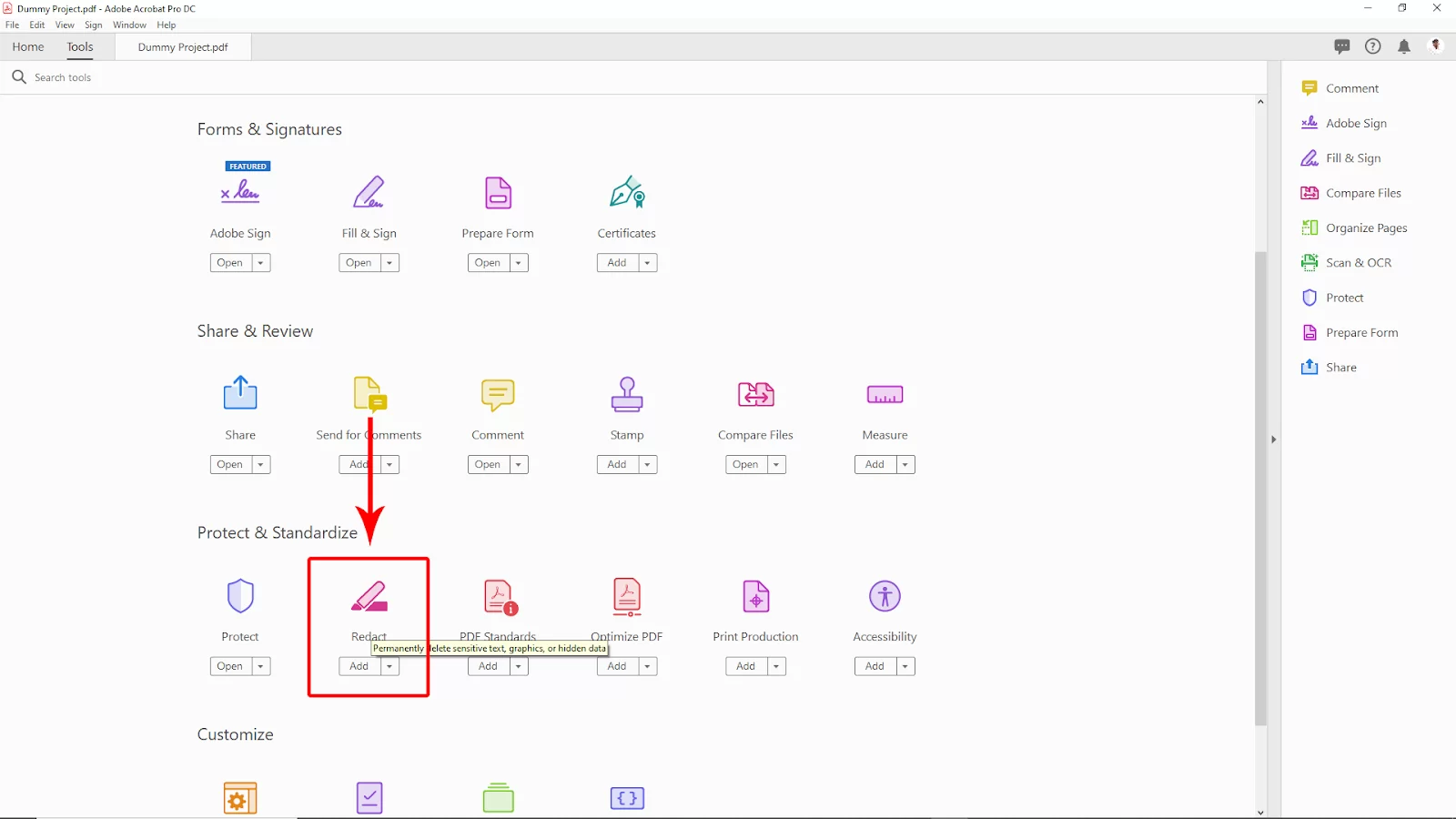Select the Redact tool icon

(x=369, y=596)
